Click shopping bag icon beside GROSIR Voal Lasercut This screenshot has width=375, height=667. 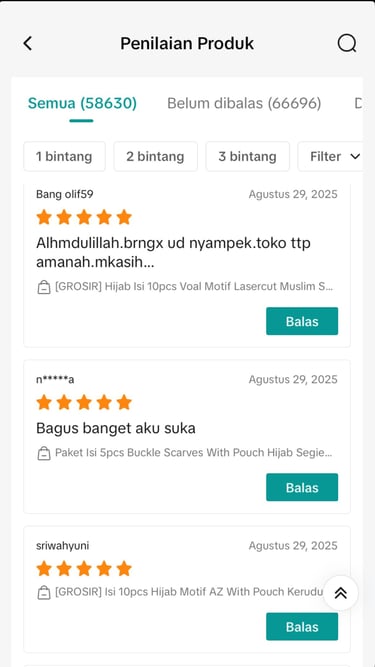[43, 288]
